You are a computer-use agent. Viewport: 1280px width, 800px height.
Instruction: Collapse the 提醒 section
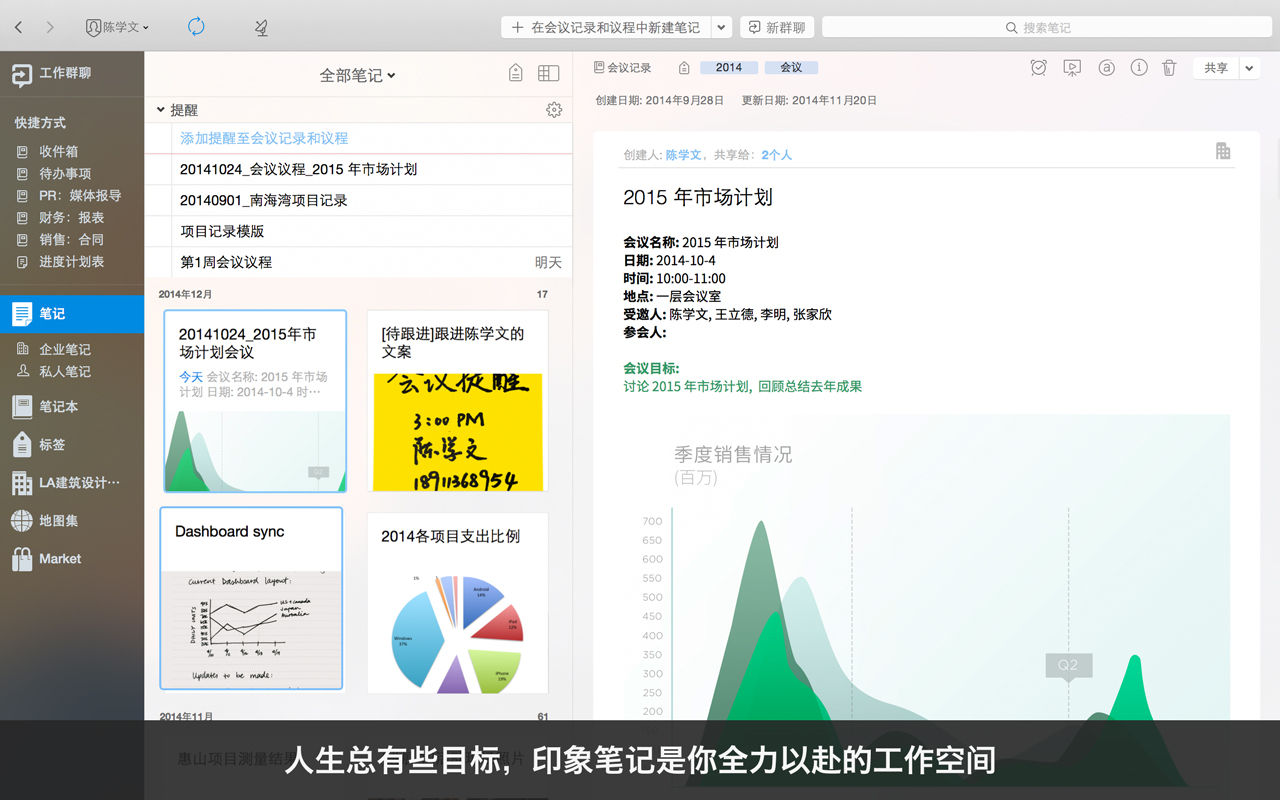point(160,110)
